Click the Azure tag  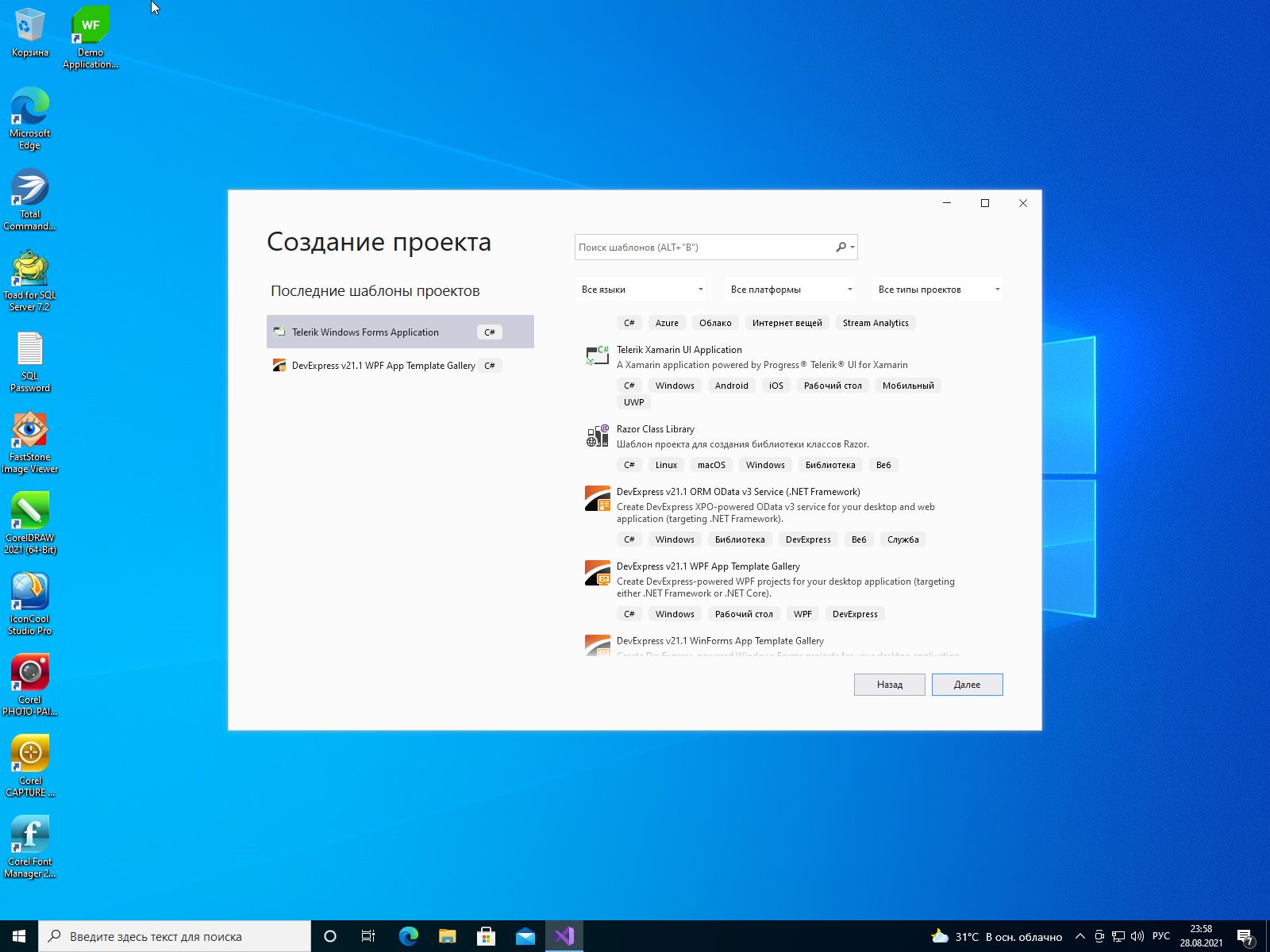pos(667,323)
